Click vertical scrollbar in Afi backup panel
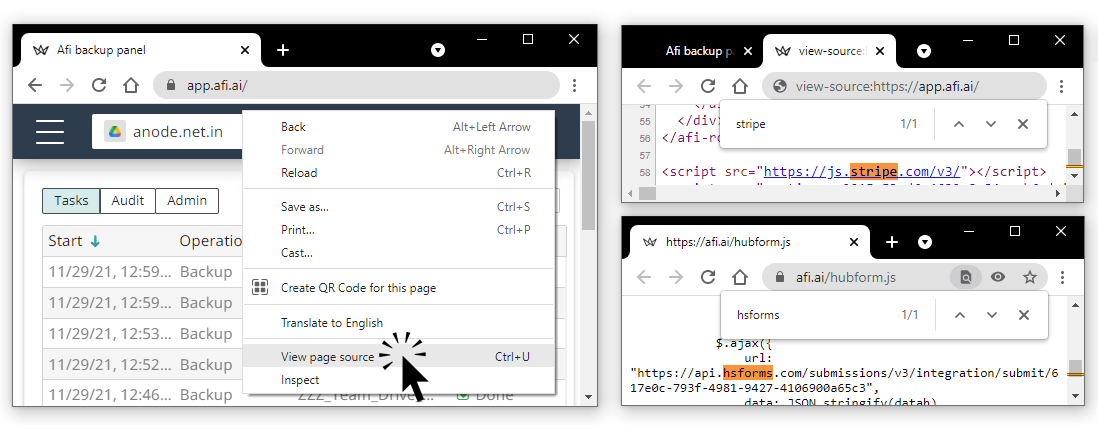Image resolution: width=1098 pixels, height=438 pixels. [589, 175]
